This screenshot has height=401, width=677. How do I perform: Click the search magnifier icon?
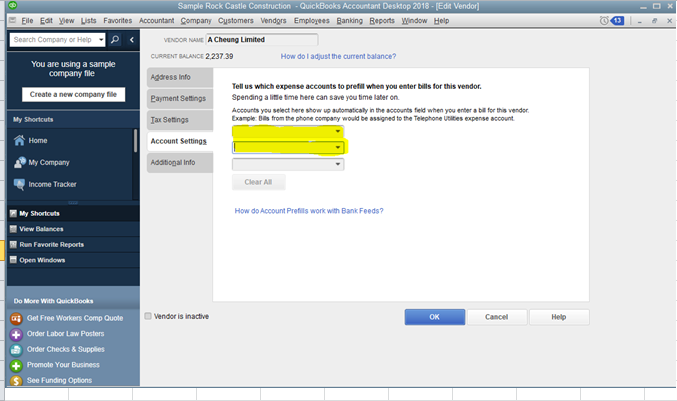coord(115,40)
